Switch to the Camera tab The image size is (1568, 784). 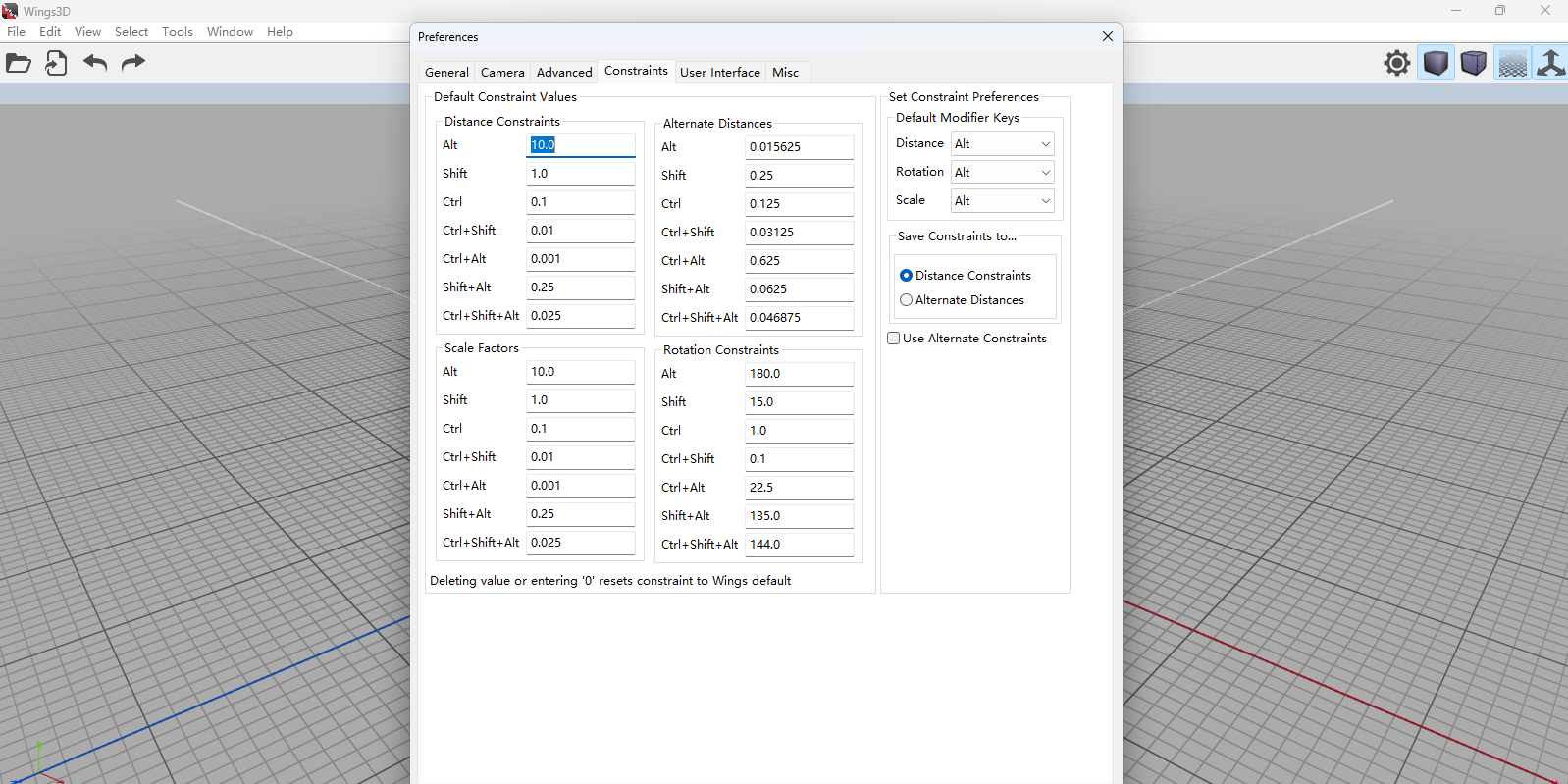[x=502, y=73]
